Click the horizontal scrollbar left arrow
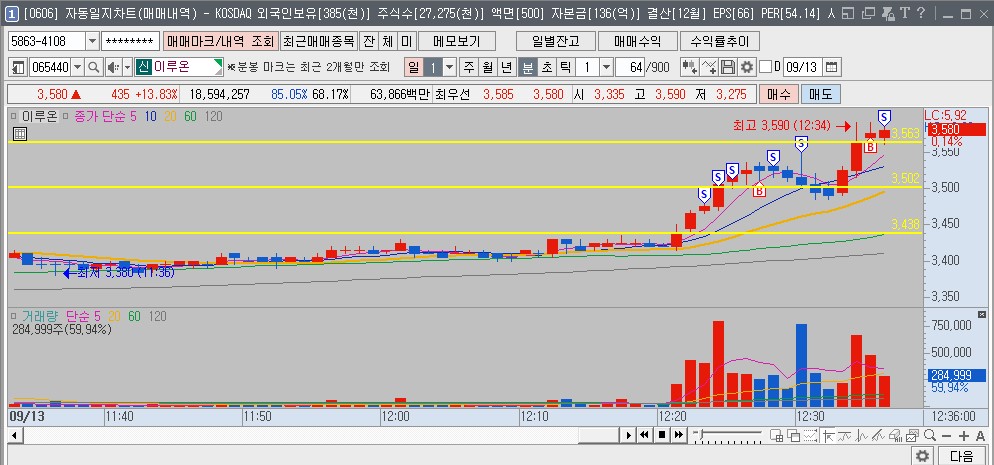Viewport: 994px width, 465px height. click(13, 435)
